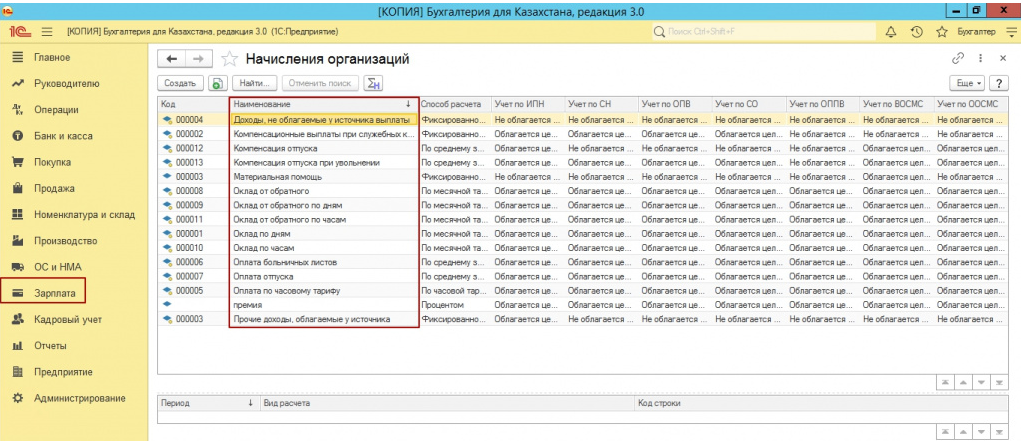Navigate back with the left arrow
The height and width of the screenshot is (441, 1021).
click(171, 60)
